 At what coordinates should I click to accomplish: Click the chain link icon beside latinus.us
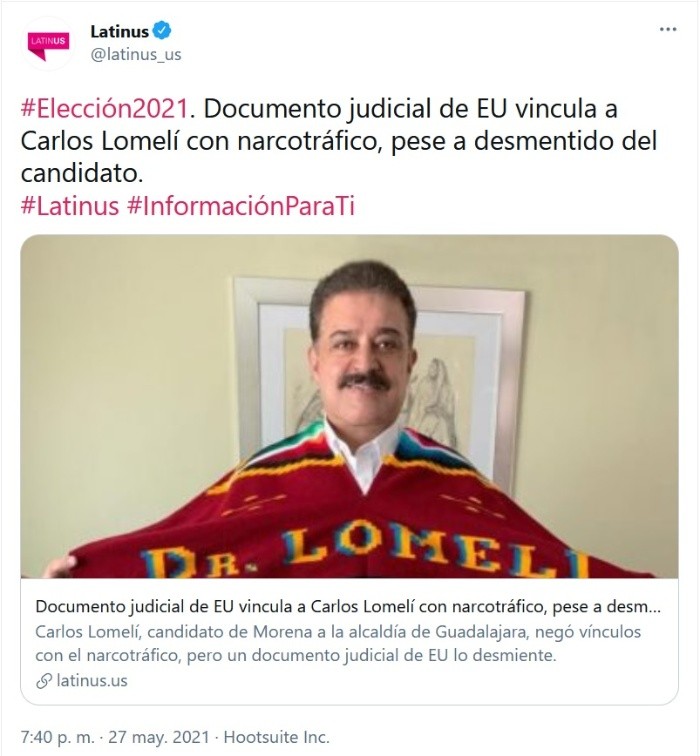(44, 681)
